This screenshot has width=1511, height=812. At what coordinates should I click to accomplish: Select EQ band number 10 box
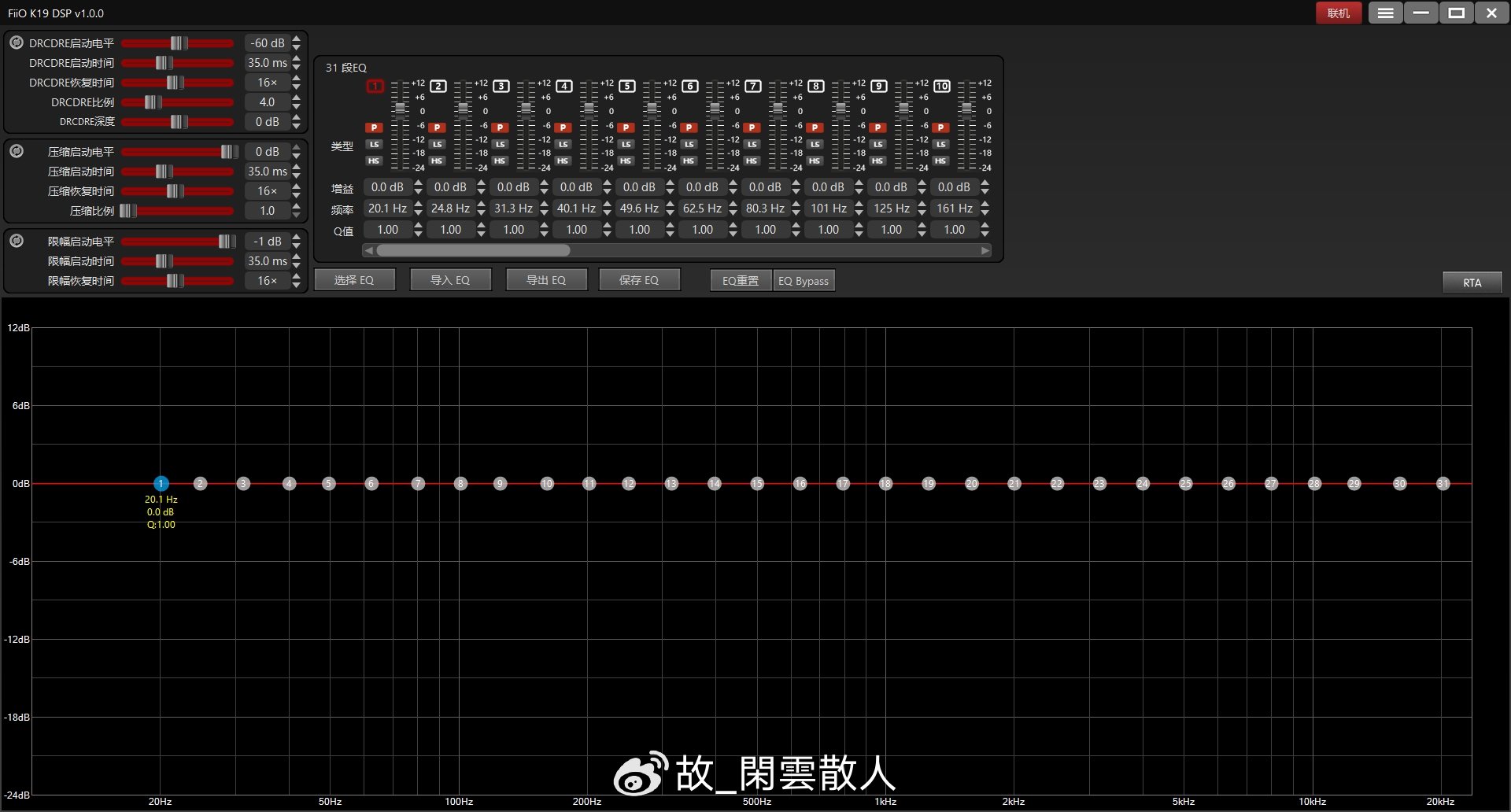pos(942,87)
